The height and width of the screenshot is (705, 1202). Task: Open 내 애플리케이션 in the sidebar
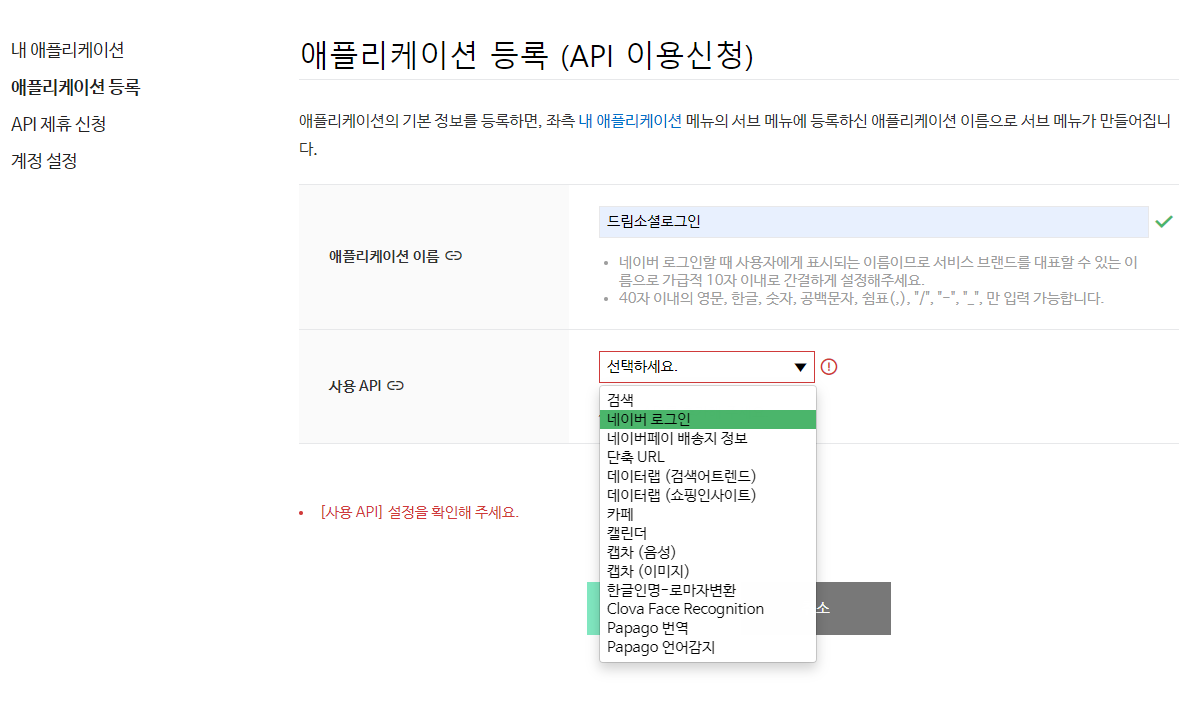coord(67,49)
